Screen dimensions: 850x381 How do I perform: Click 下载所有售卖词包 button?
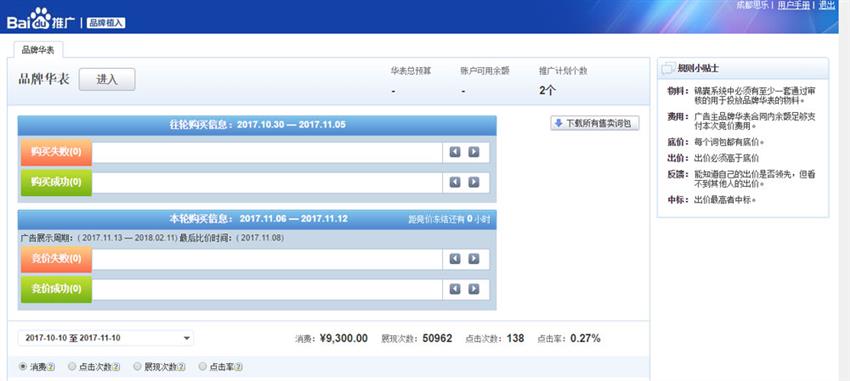[x=595, y=123]
